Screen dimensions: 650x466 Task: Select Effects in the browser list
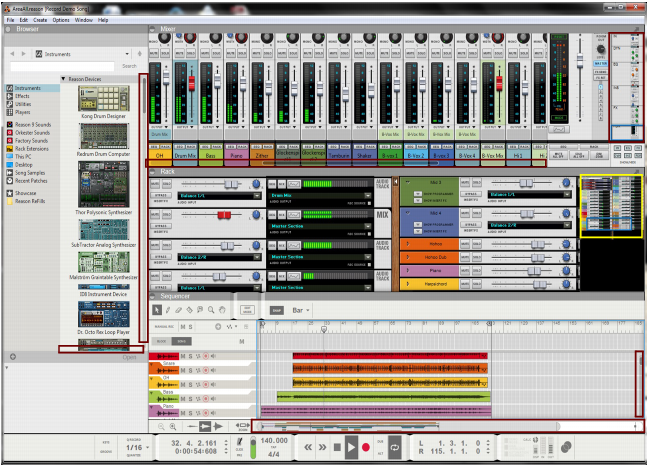click(23, 96)
